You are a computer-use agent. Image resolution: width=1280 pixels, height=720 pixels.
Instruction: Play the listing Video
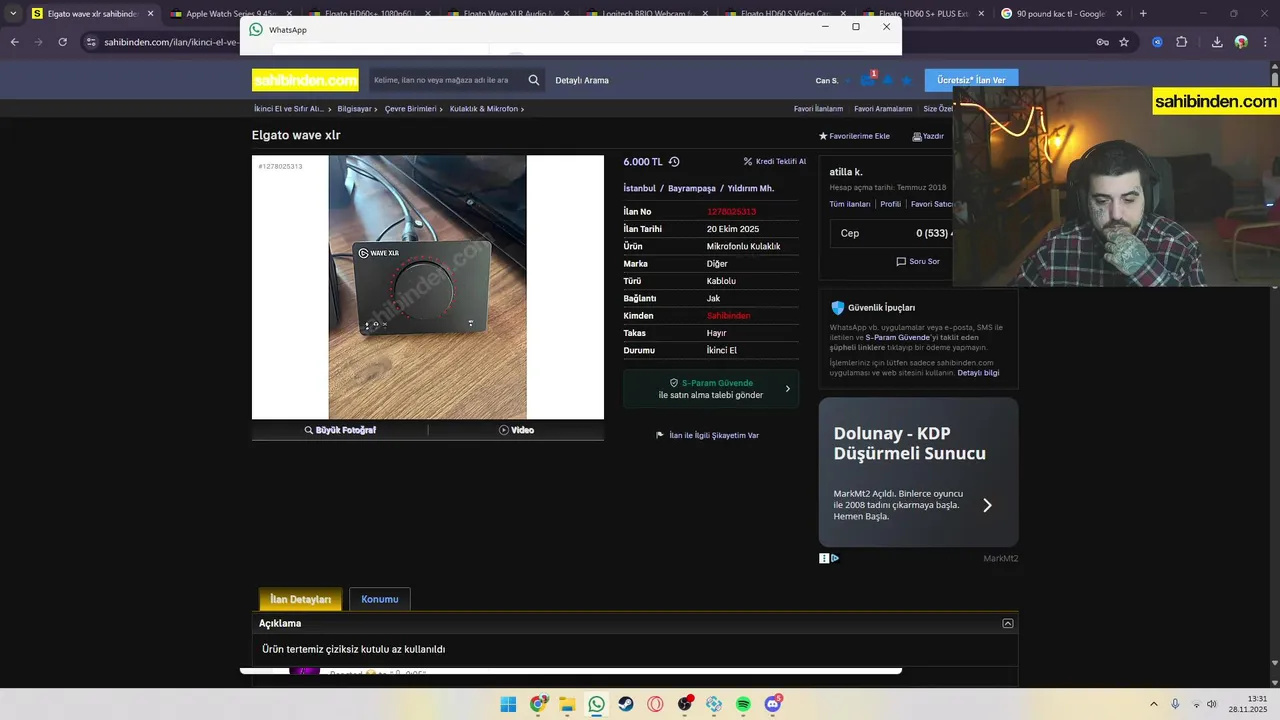[x=516, y=430]
